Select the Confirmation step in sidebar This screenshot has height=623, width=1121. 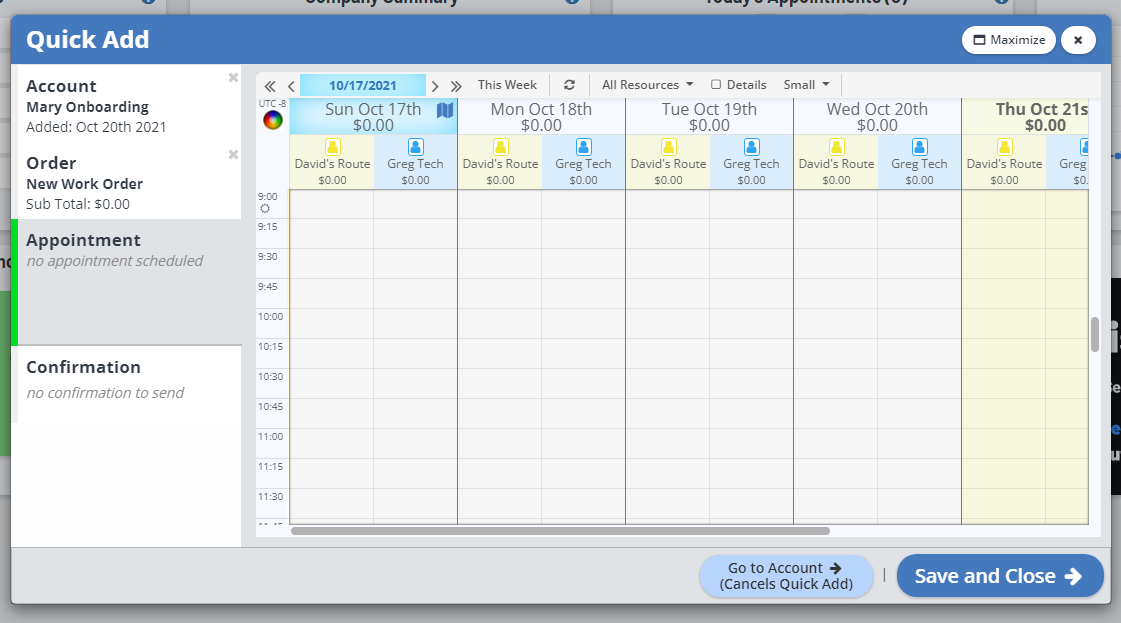tap(128, 379)
